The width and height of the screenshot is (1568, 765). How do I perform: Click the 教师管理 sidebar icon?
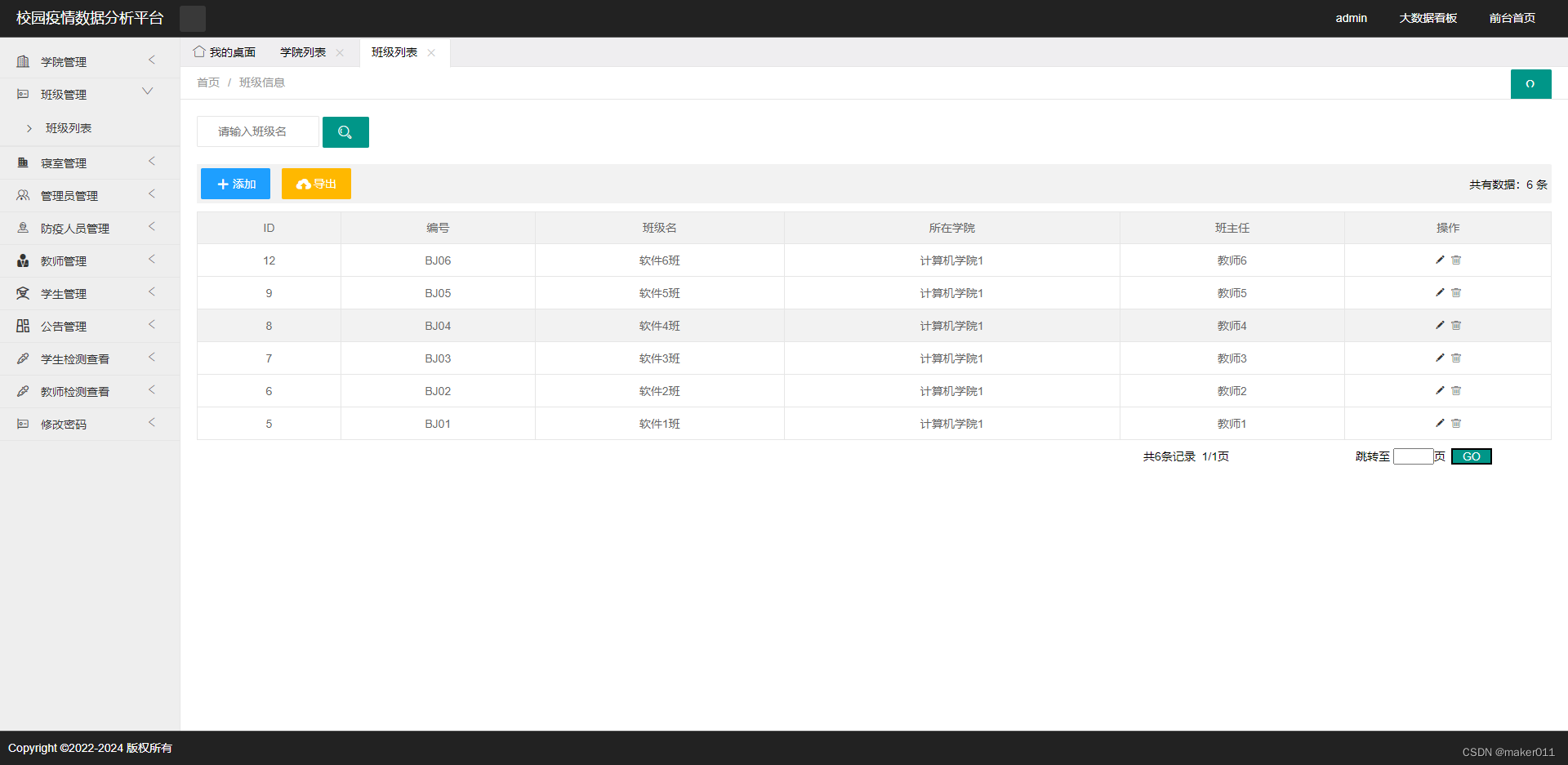23,260
